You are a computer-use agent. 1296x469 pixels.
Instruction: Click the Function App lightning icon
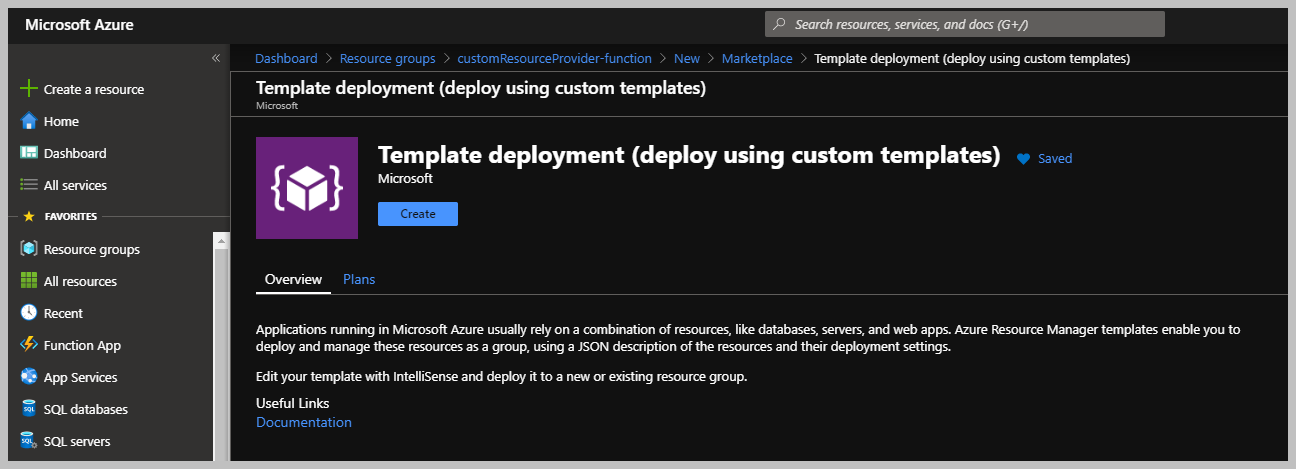click(x=28, y=345)
